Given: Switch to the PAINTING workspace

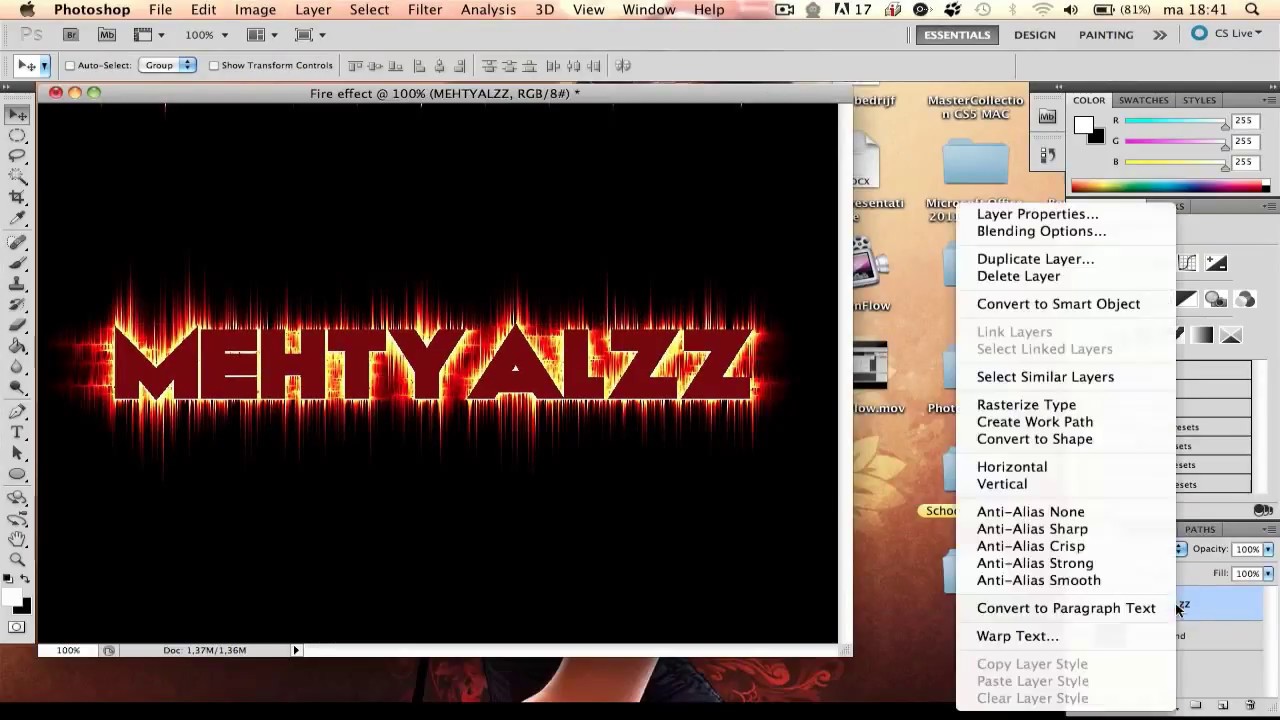Looking at the screenshot, I should point(1106,35).
